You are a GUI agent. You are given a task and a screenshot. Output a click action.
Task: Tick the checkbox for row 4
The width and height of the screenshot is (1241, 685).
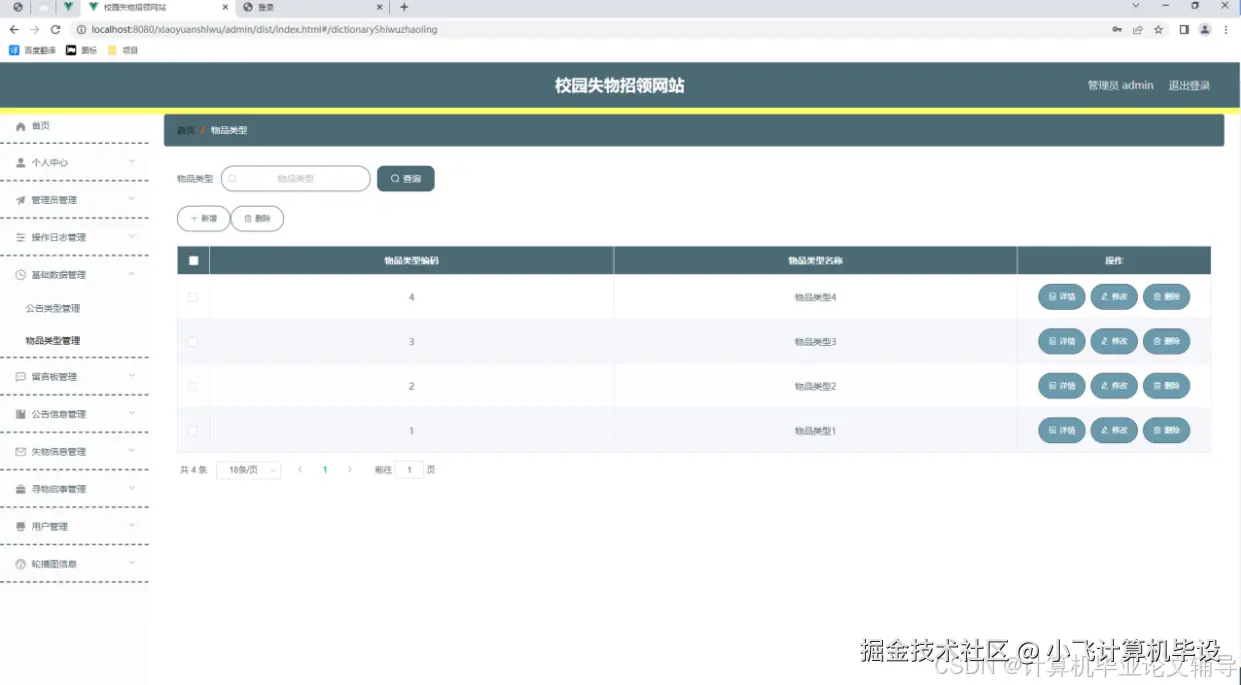pyautogui.click(x=193, y=297)
